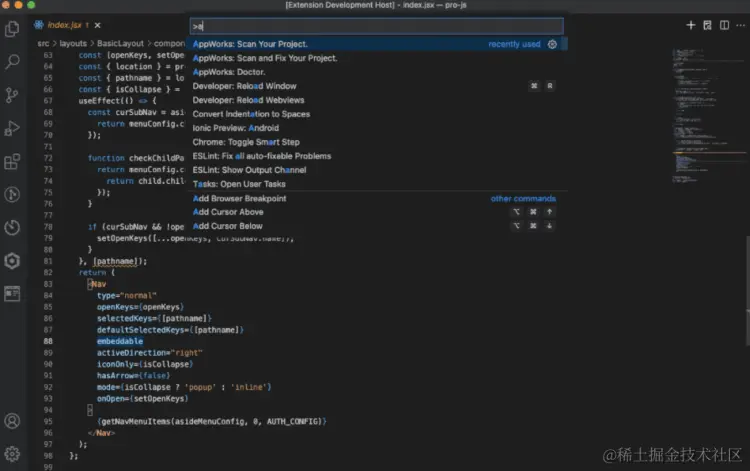Open the AppWorks hexagon icon in activity bar

(12, 261)
